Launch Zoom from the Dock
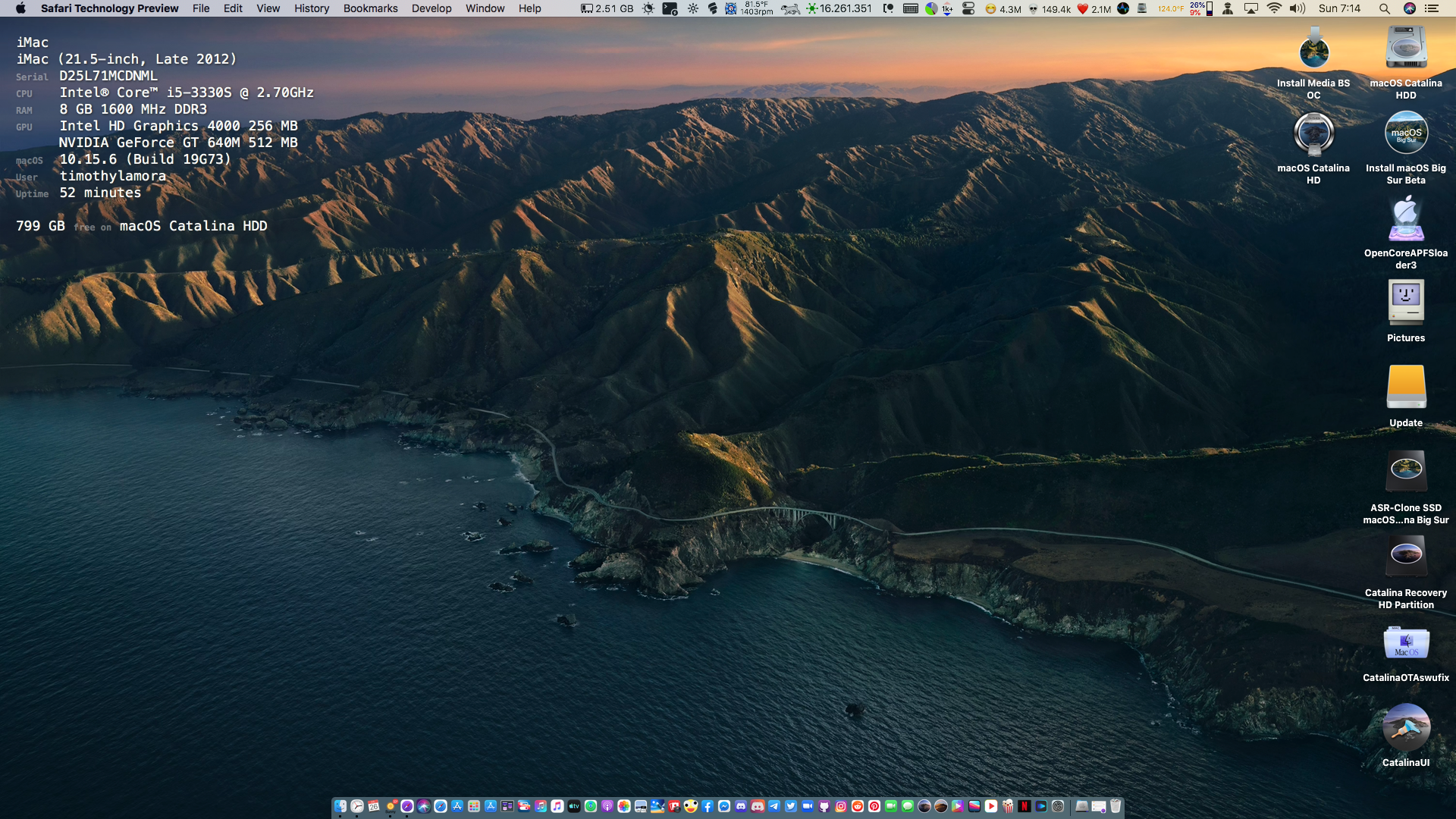 pyautogui.click(x=808, y=806)
